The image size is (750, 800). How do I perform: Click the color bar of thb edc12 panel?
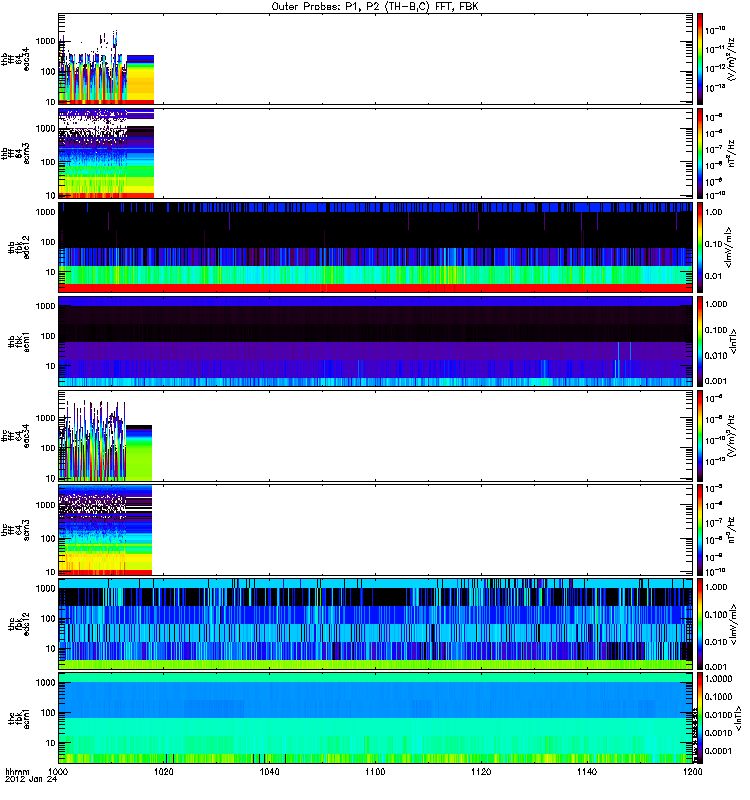[x=700, y=247]
